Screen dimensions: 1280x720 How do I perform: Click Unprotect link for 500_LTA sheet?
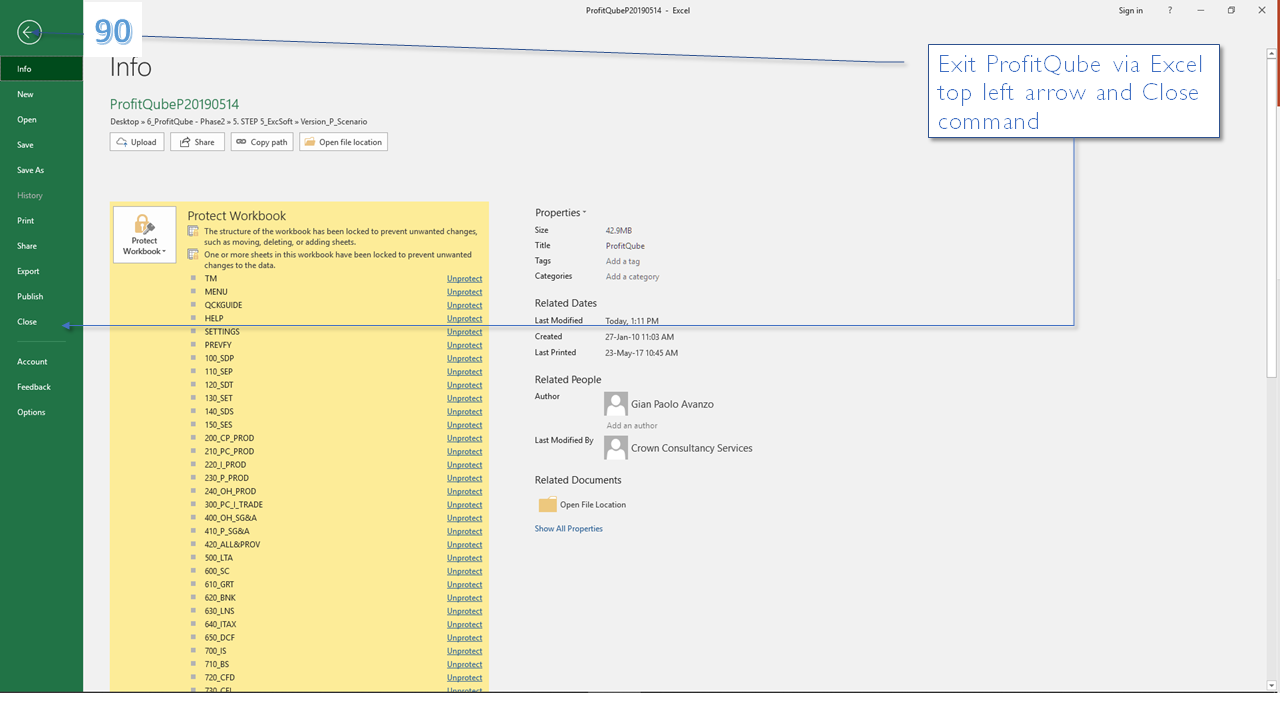[x=464, y=558]
